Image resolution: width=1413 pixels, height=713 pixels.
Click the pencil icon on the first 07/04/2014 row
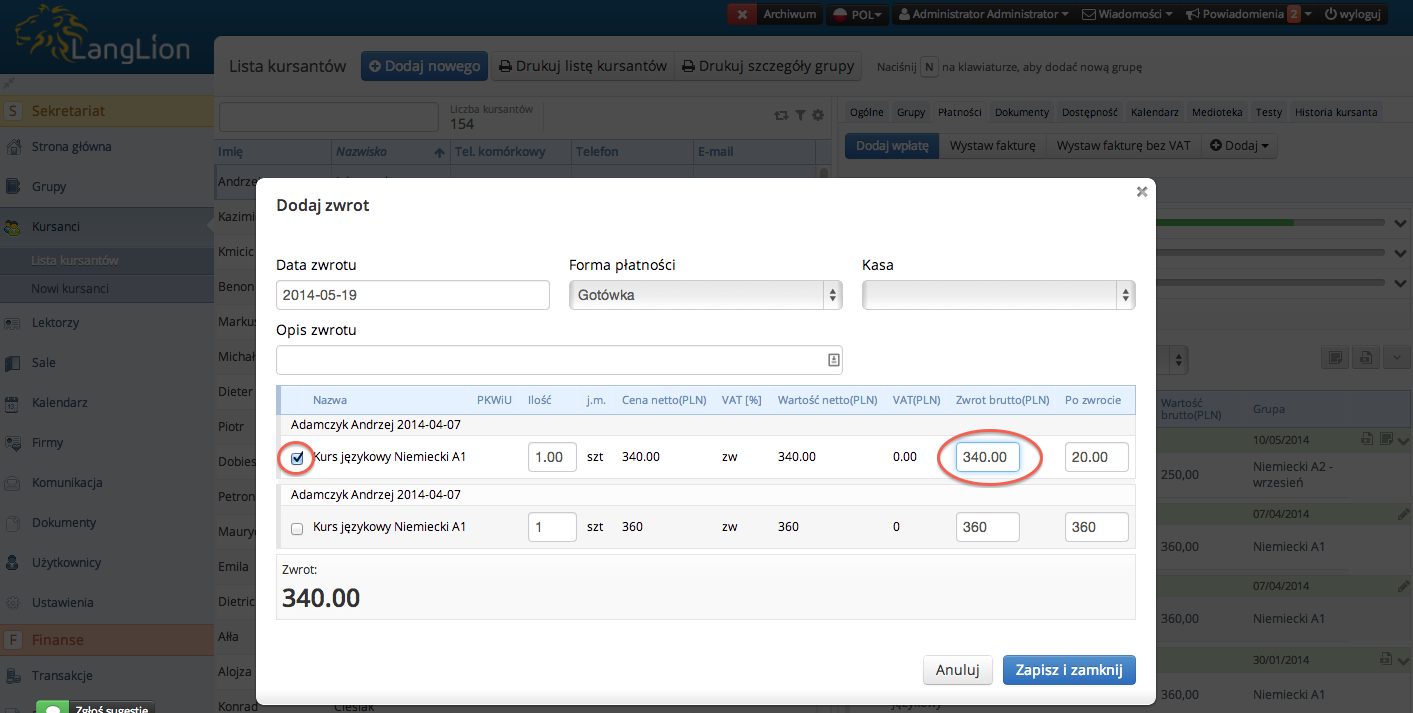point(1402,514)
